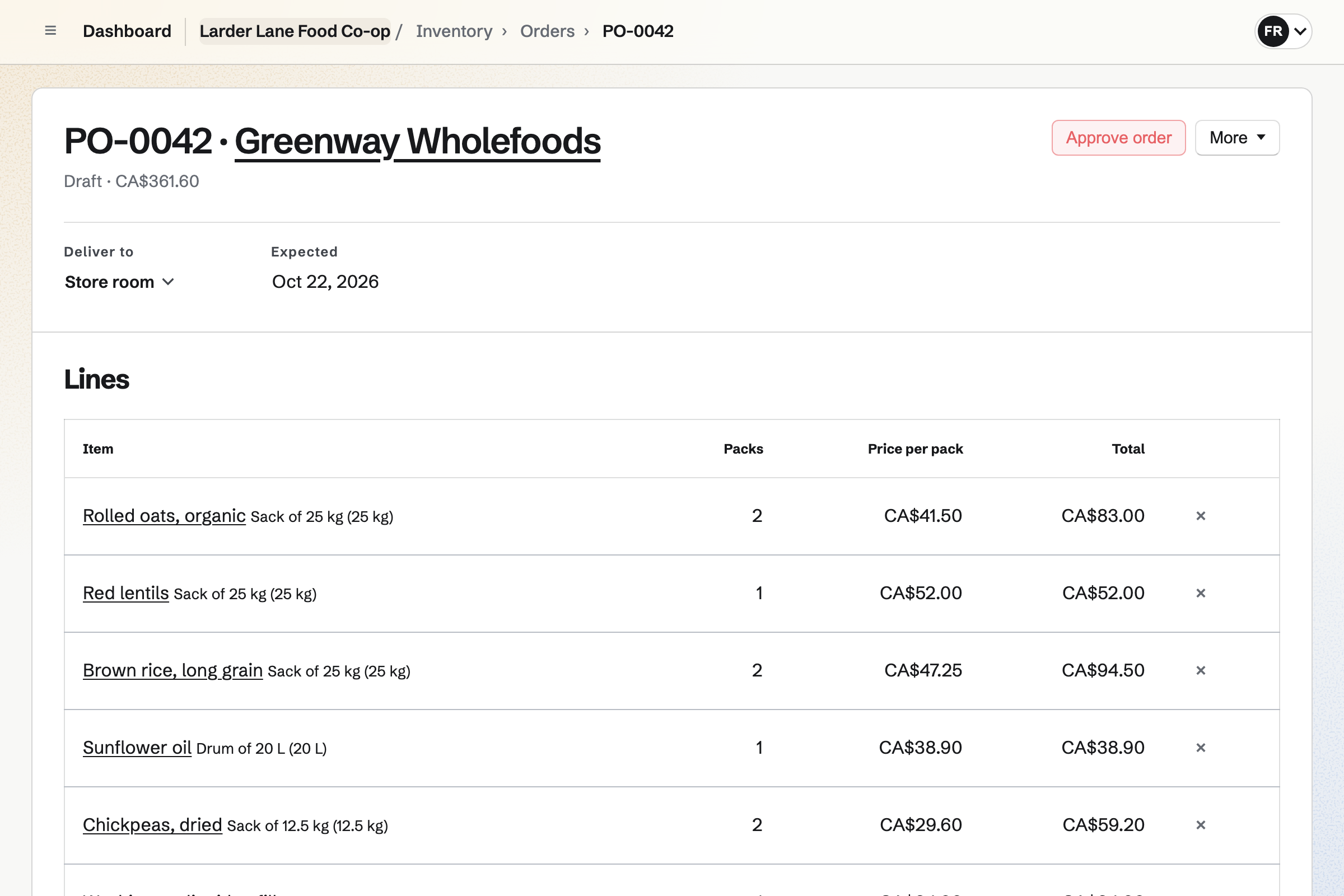Click the PO-0042 breadcrumb
The width and height of the screenshot is (1344, 896).
click(638, 31)
